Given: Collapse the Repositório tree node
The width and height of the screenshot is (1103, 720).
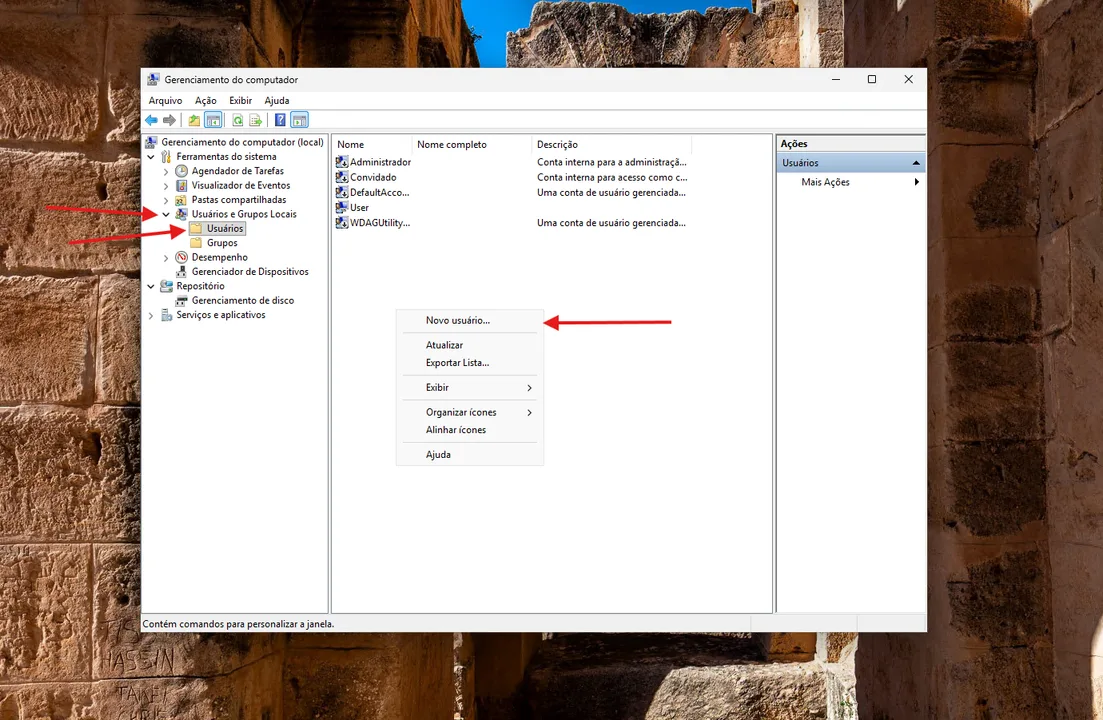Looking at the screenshot, I should point(151,286).
